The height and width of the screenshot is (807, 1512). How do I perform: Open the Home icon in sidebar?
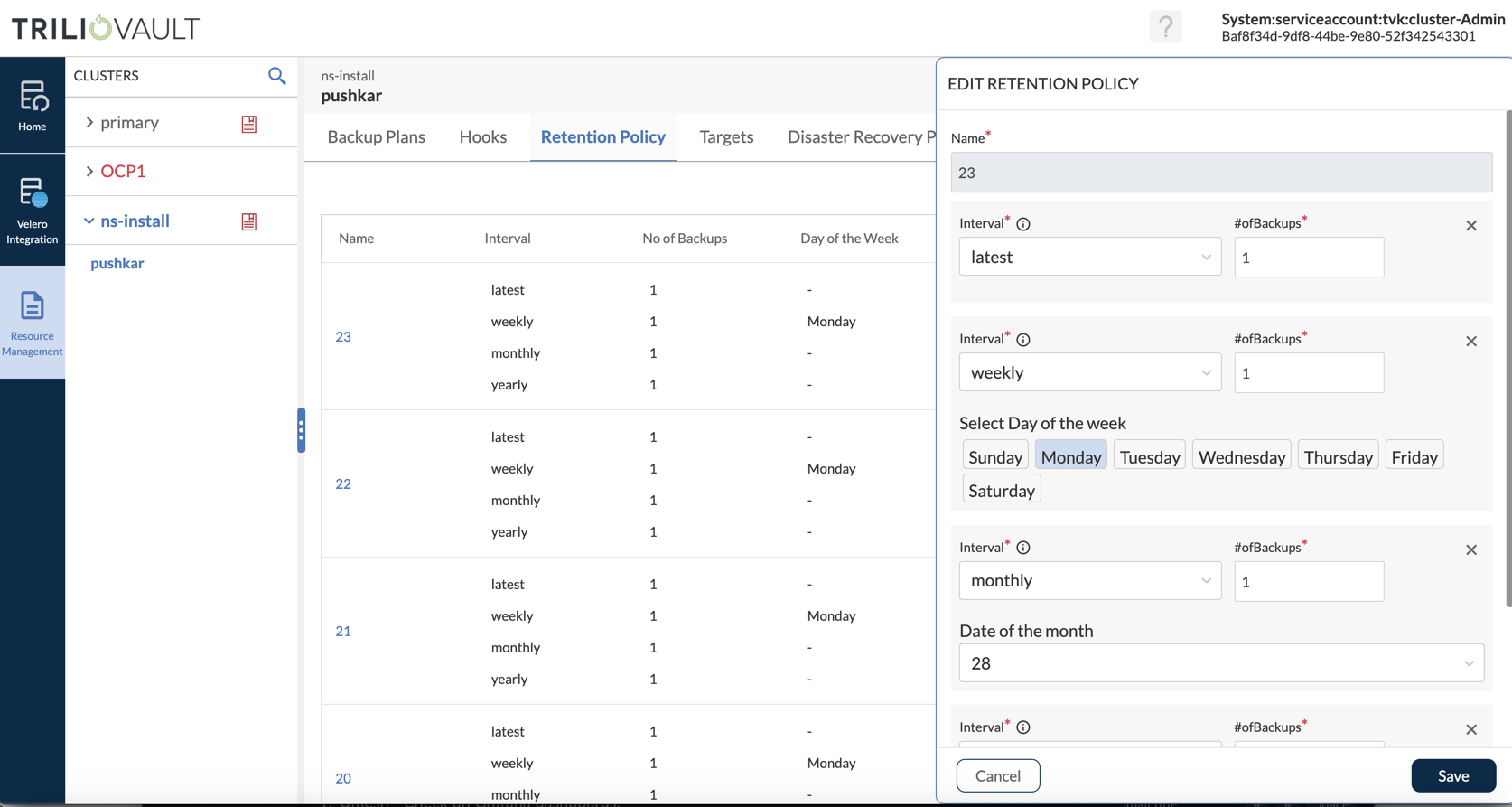click(33, 105)
